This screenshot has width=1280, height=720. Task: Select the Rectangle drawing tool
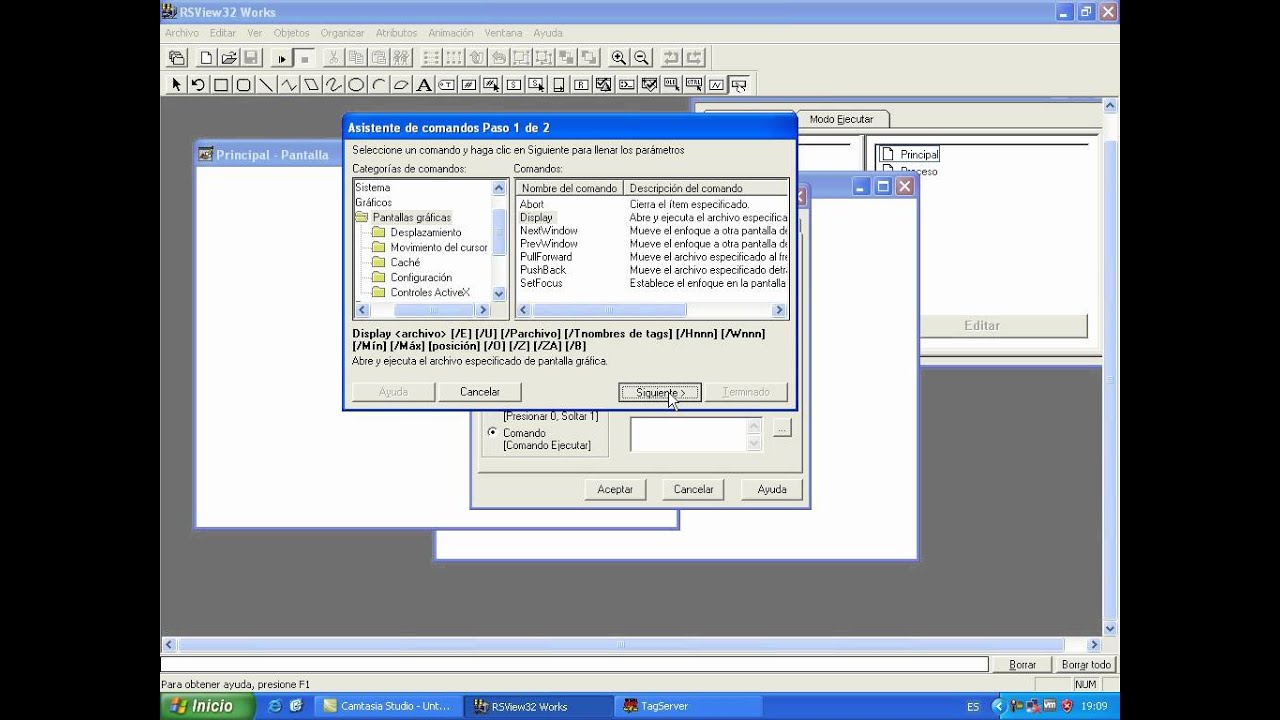point(221,85)
